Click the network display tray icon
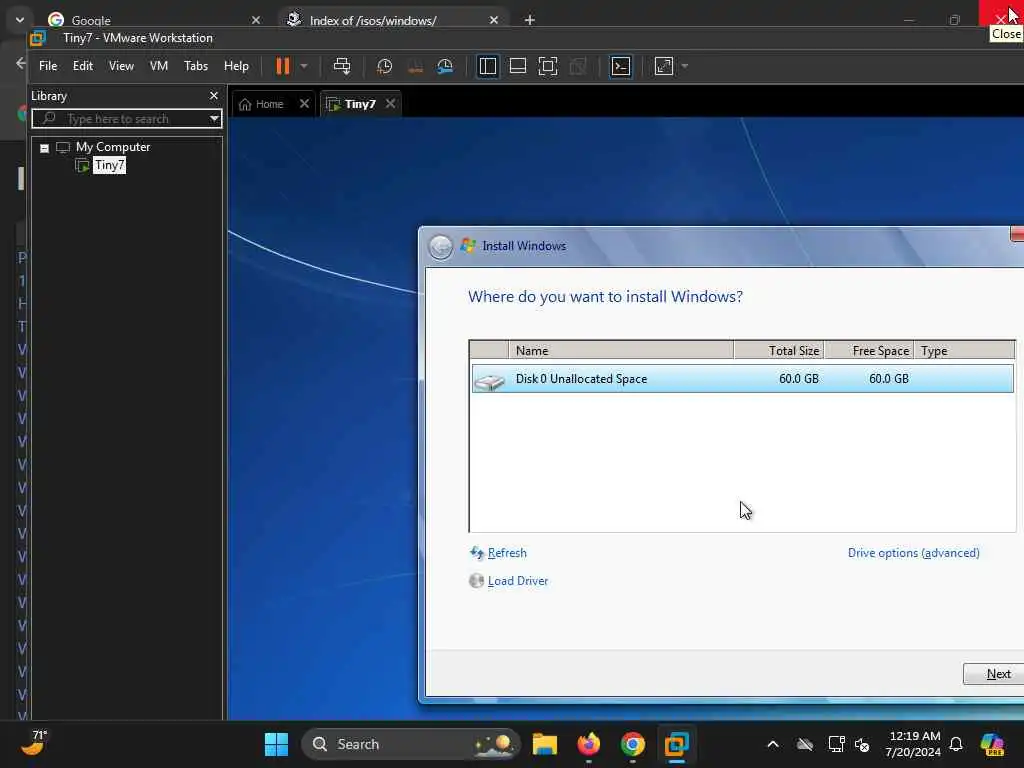 [836, 744]
